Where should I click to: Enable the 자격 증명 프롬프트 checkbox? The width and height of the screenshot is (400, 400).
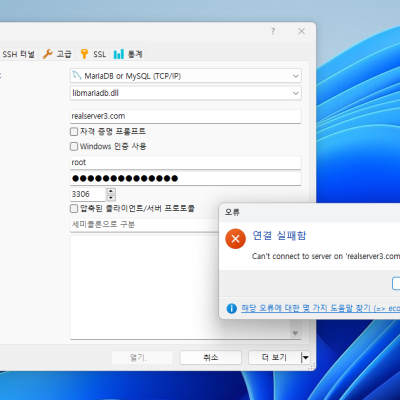click(74, 132)
